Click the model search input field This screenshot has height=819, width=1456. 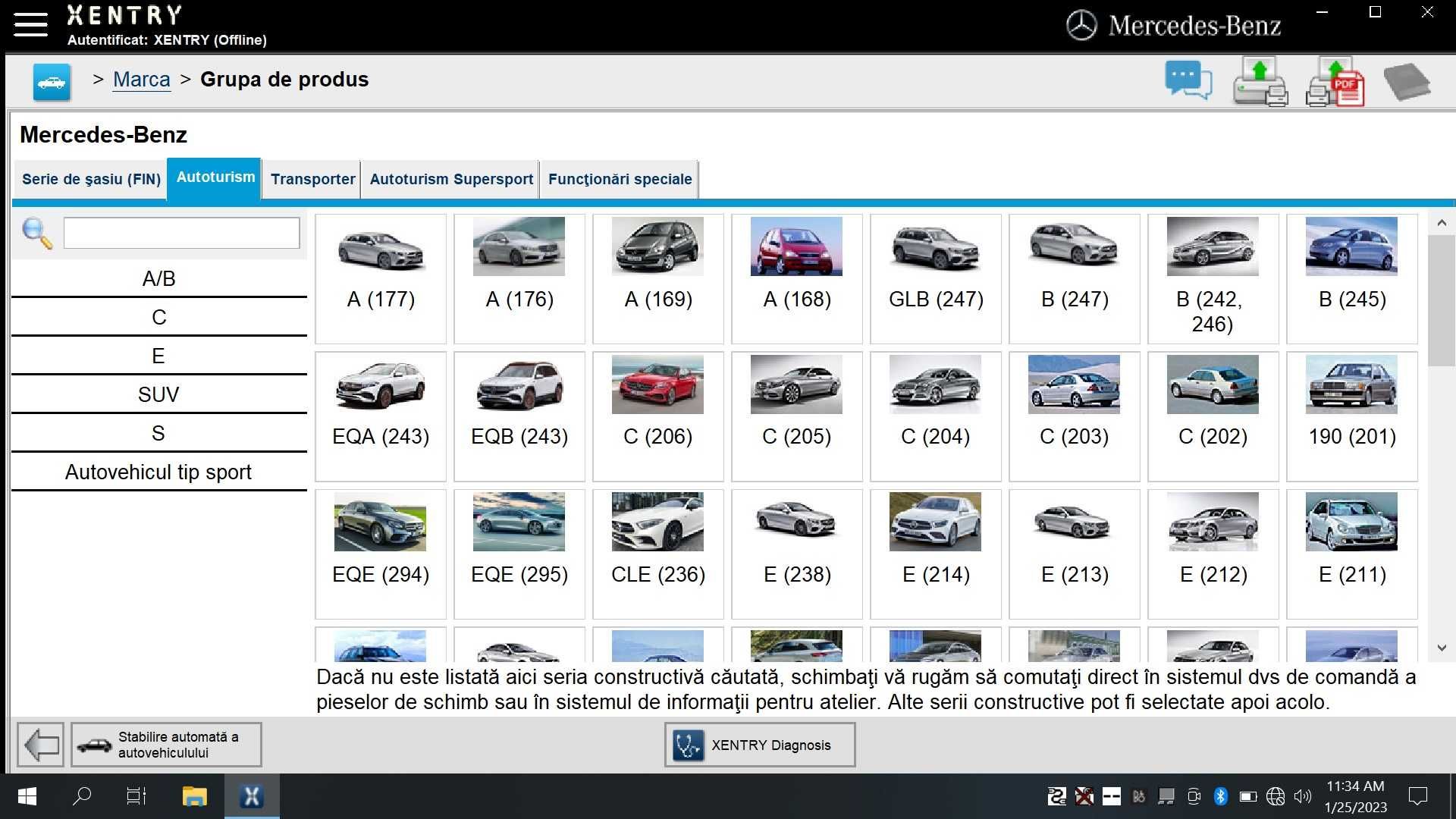182,234
